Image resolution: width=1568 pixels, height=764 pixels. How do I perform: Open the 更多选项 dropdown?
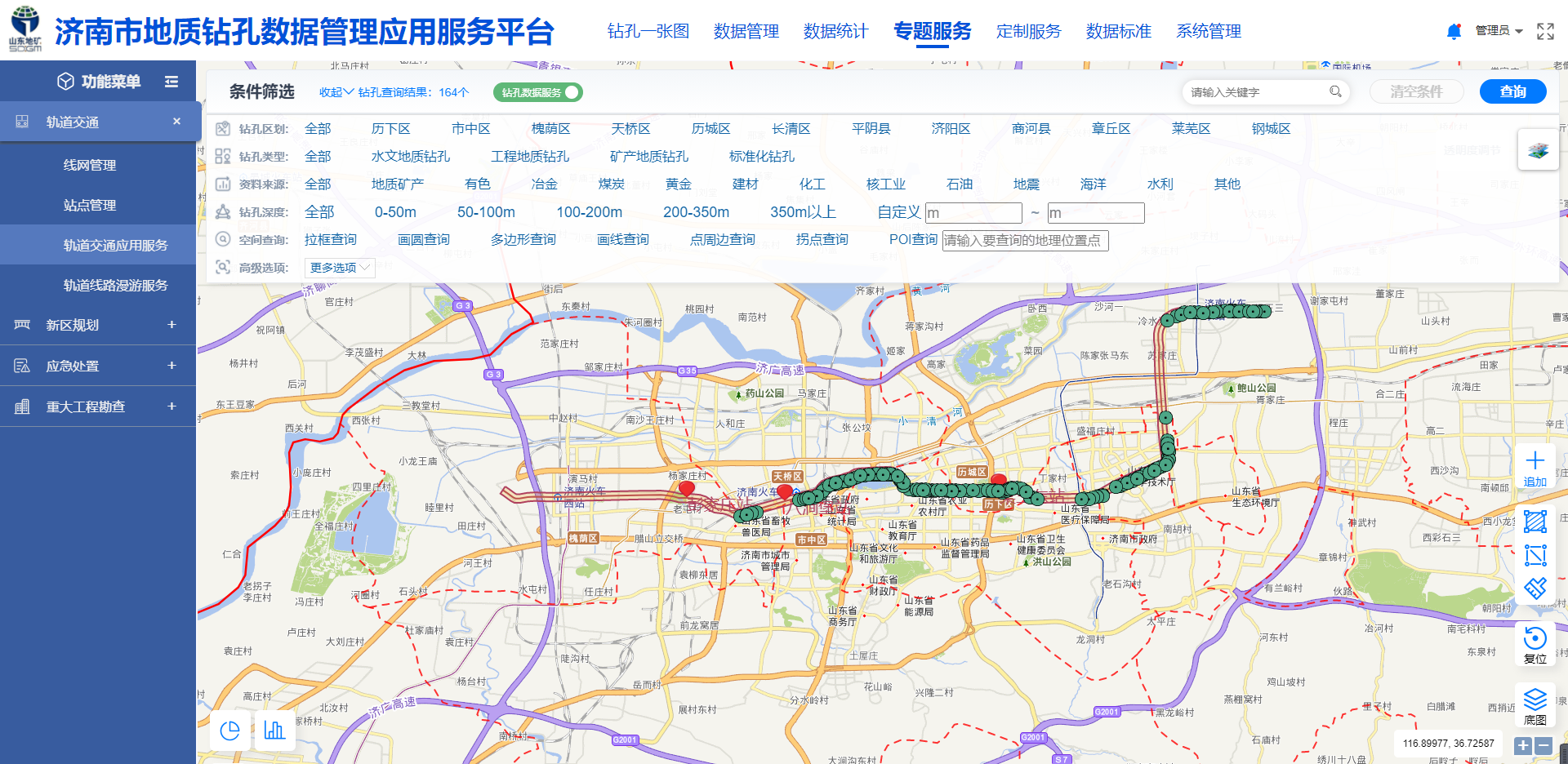pos(340,268)
